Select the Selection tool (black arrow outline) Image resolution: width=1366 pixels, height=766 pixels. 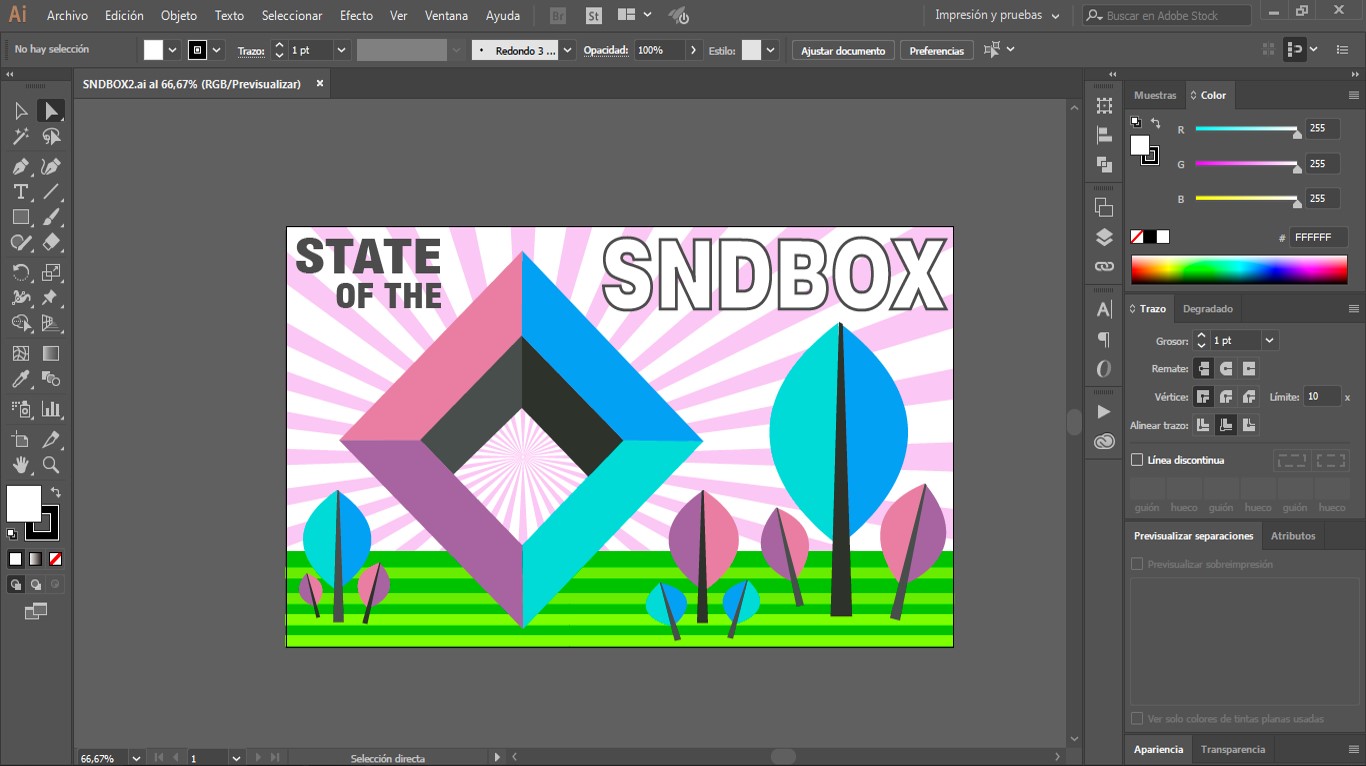click(20, 111)
